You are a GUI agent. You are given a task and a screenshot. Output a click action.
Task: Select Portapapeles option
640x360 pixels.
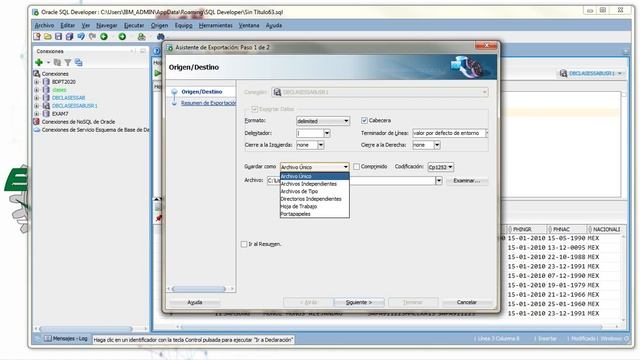point(314,214)
